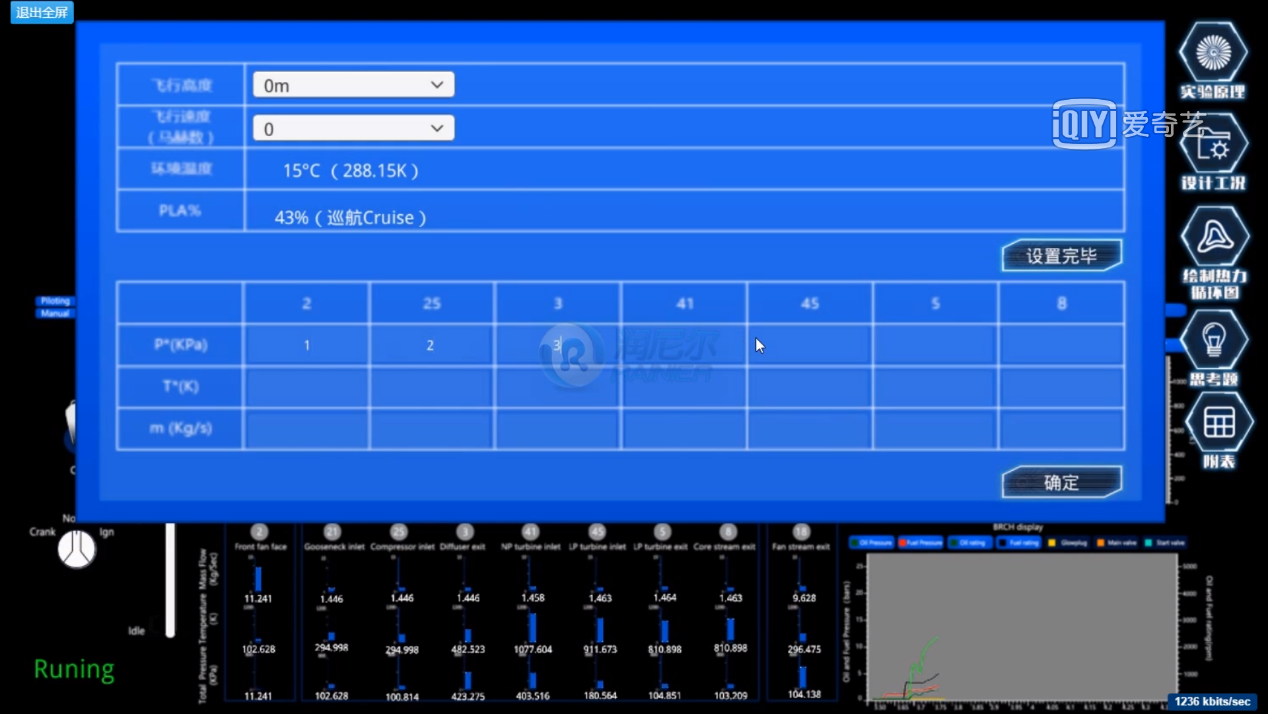Toggle the Main valve legend series

click(1116, 543)
